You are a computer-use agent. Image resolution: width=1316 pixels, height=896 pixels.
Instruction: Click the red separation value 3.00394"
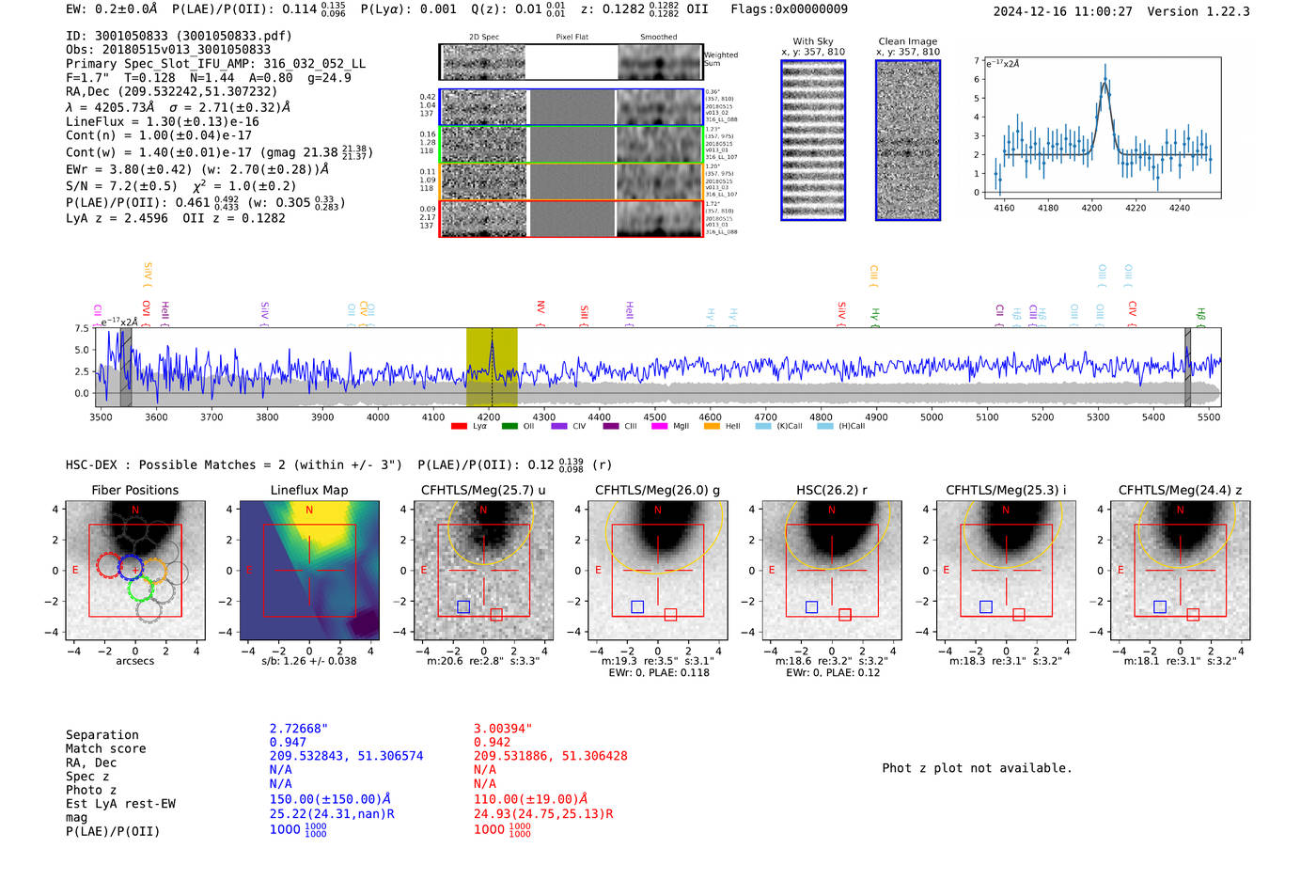pyautogui.click(x=503, y=729)
